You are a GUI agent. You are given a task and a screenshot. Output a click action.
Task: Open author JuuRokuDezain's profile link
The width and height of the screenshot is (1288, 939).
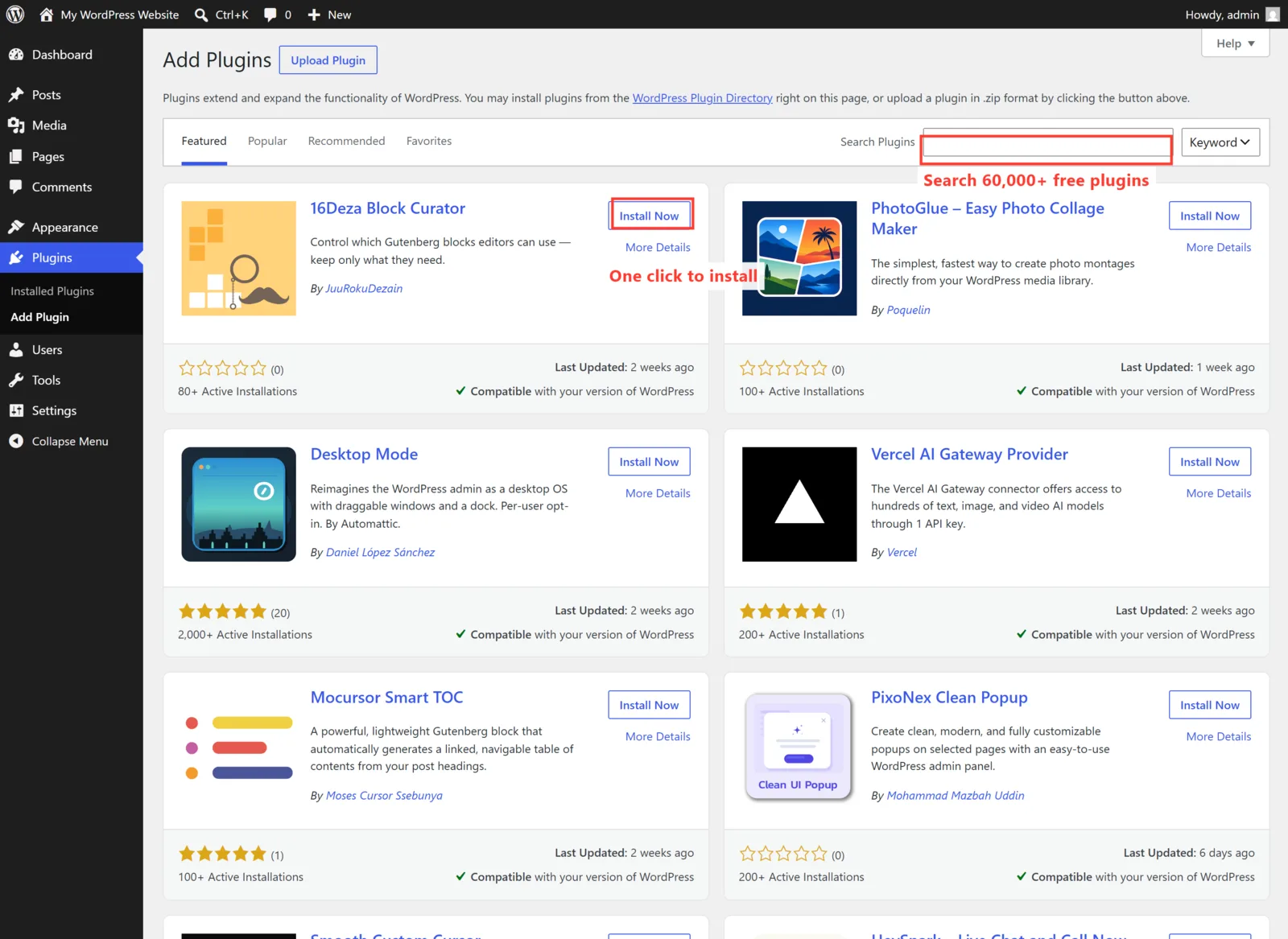click(364, 289)
